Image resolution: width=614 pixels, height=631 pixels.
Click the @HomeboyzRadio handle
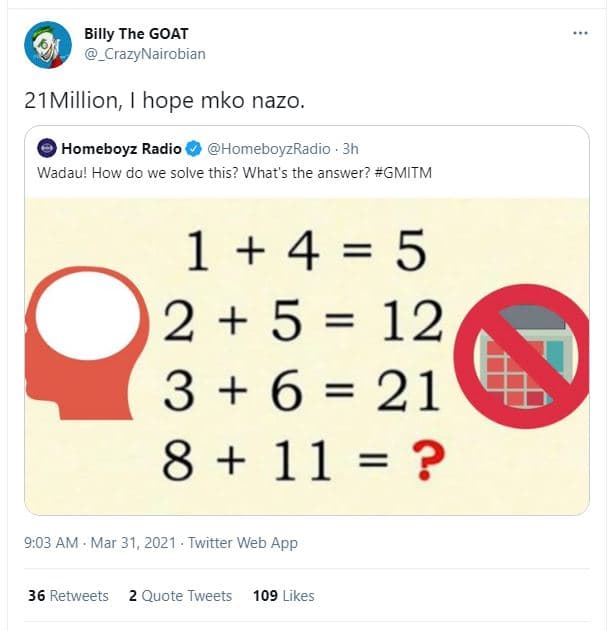point(268,149)
